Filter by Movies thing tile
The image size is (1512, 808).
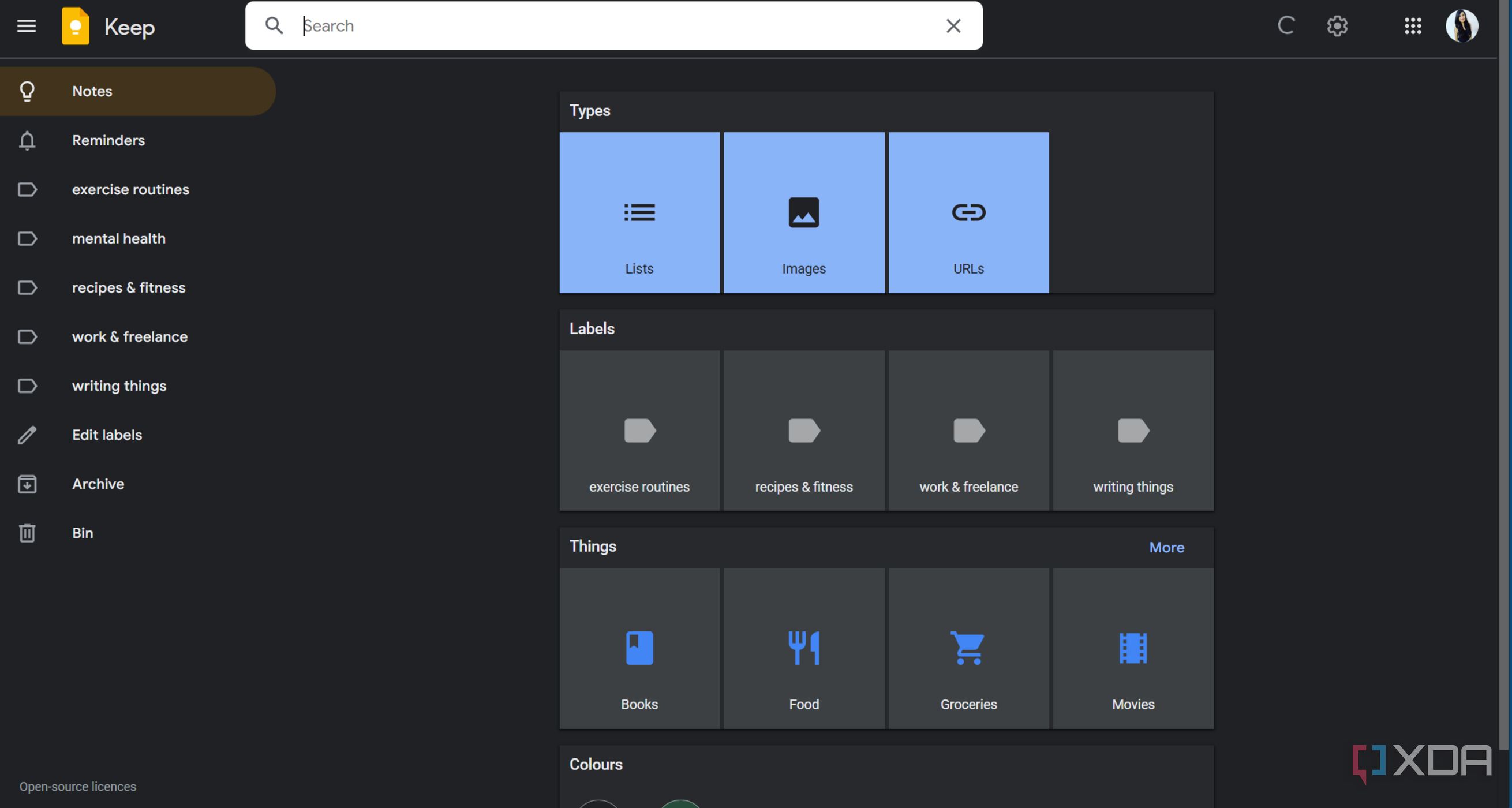point(1133,648)
